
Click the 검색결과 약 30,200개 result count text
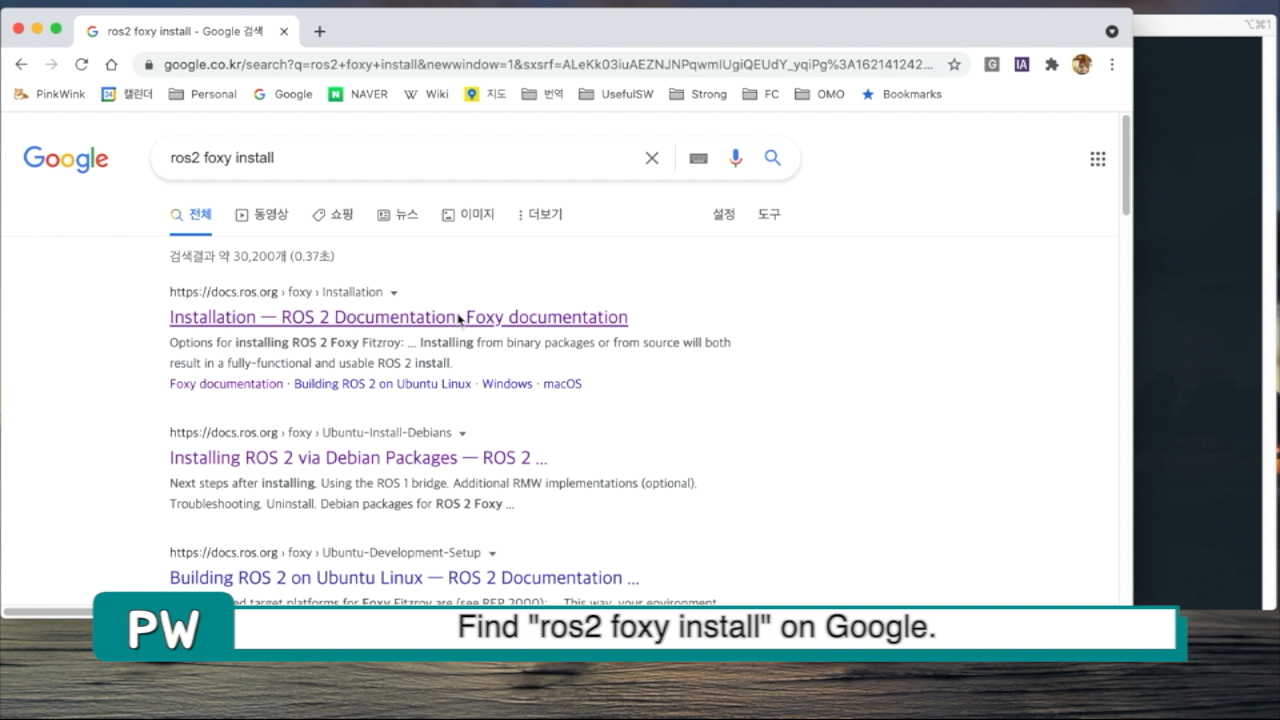coord(252,256)
